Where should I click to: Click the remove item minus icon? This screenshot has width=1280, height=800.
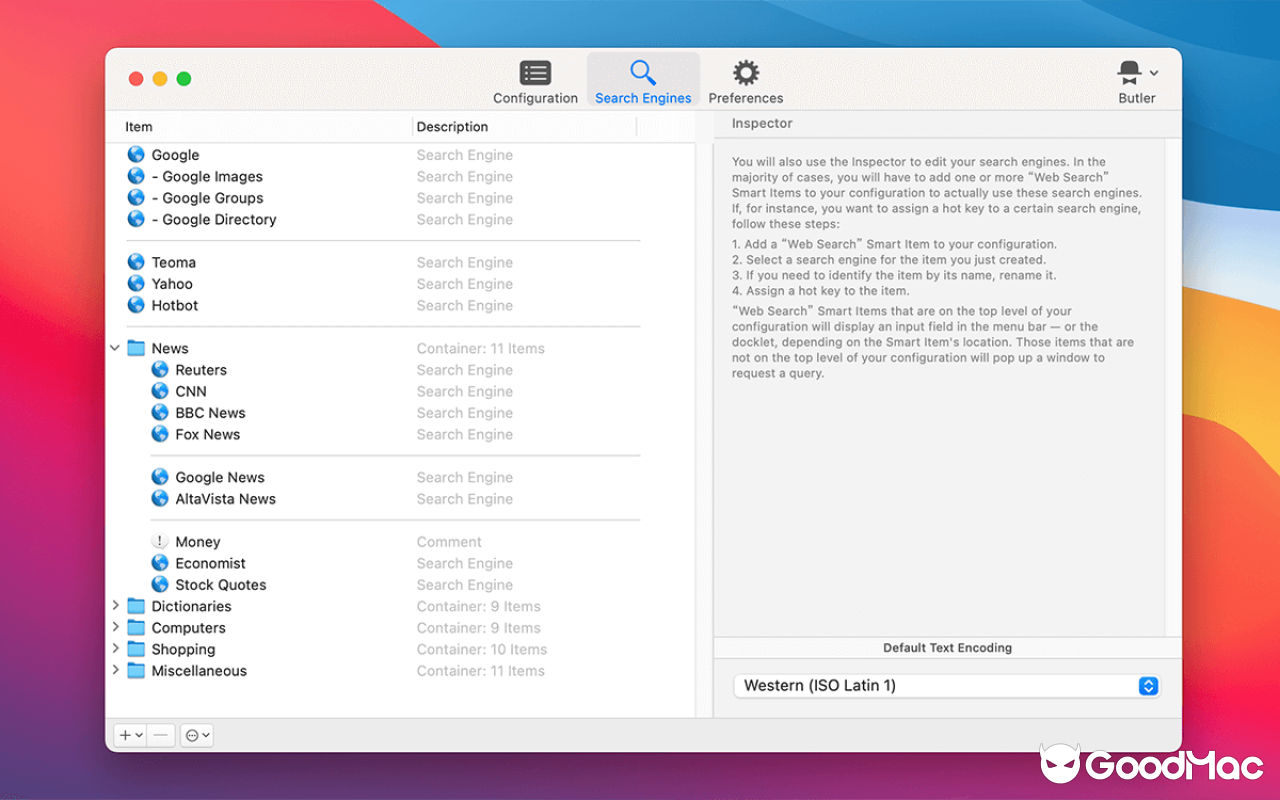click(x=160, y=734)
